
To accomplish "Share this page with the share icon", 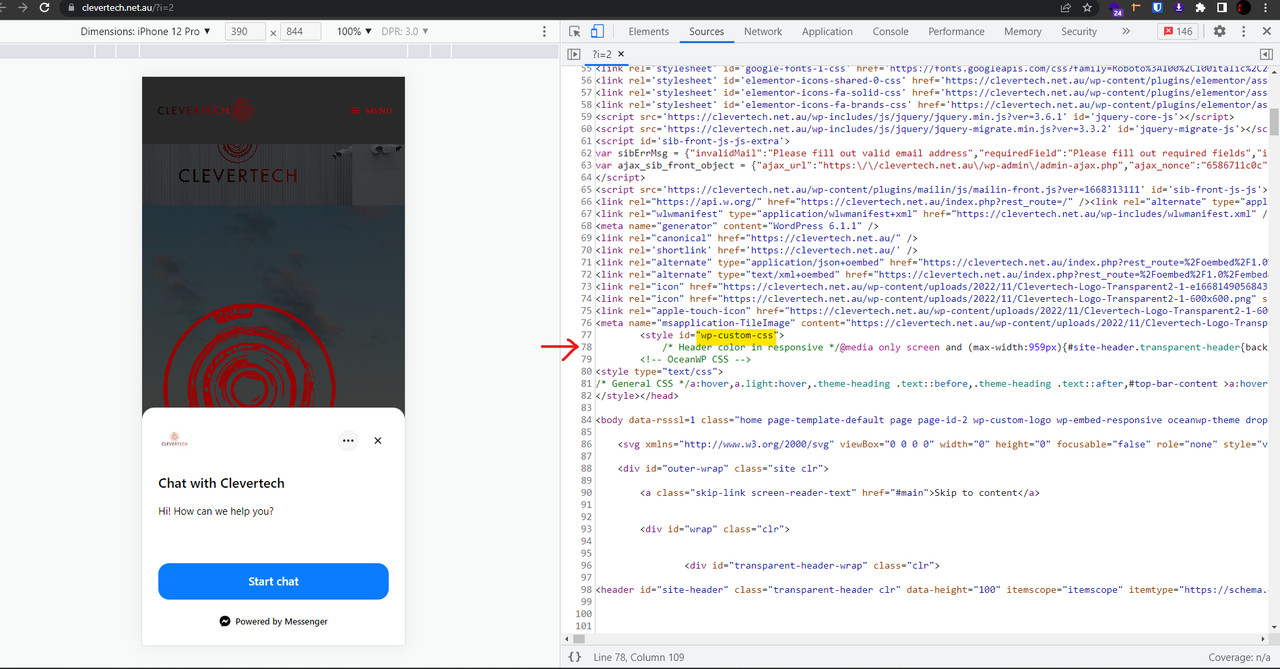I will (x=1066, y=7).
